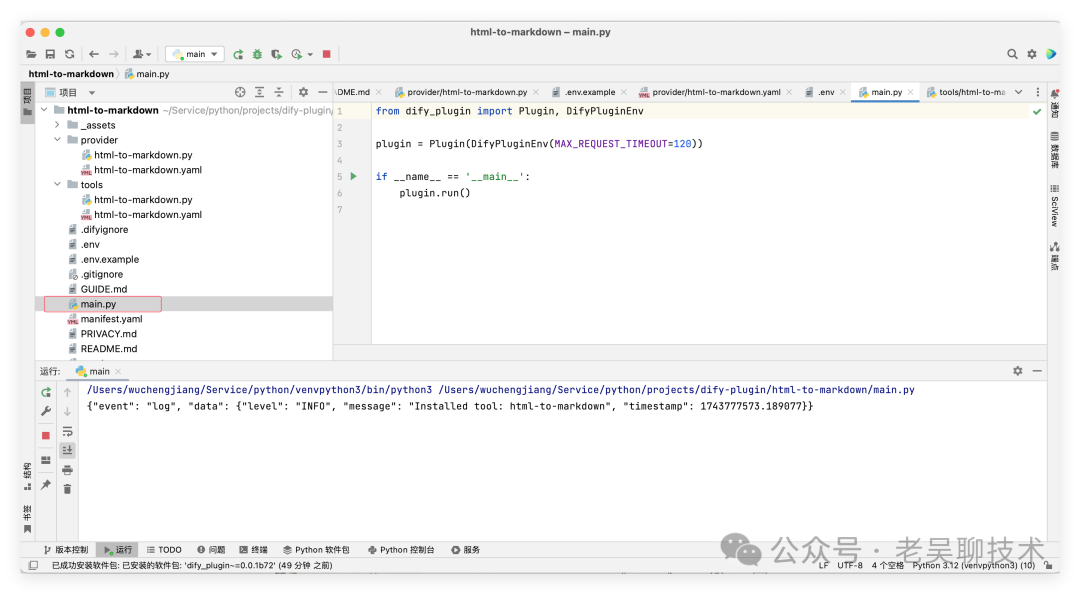This screenshot has height=594, width=1080.
Task: Clear console with trash icon
Action: pos(68,489)
